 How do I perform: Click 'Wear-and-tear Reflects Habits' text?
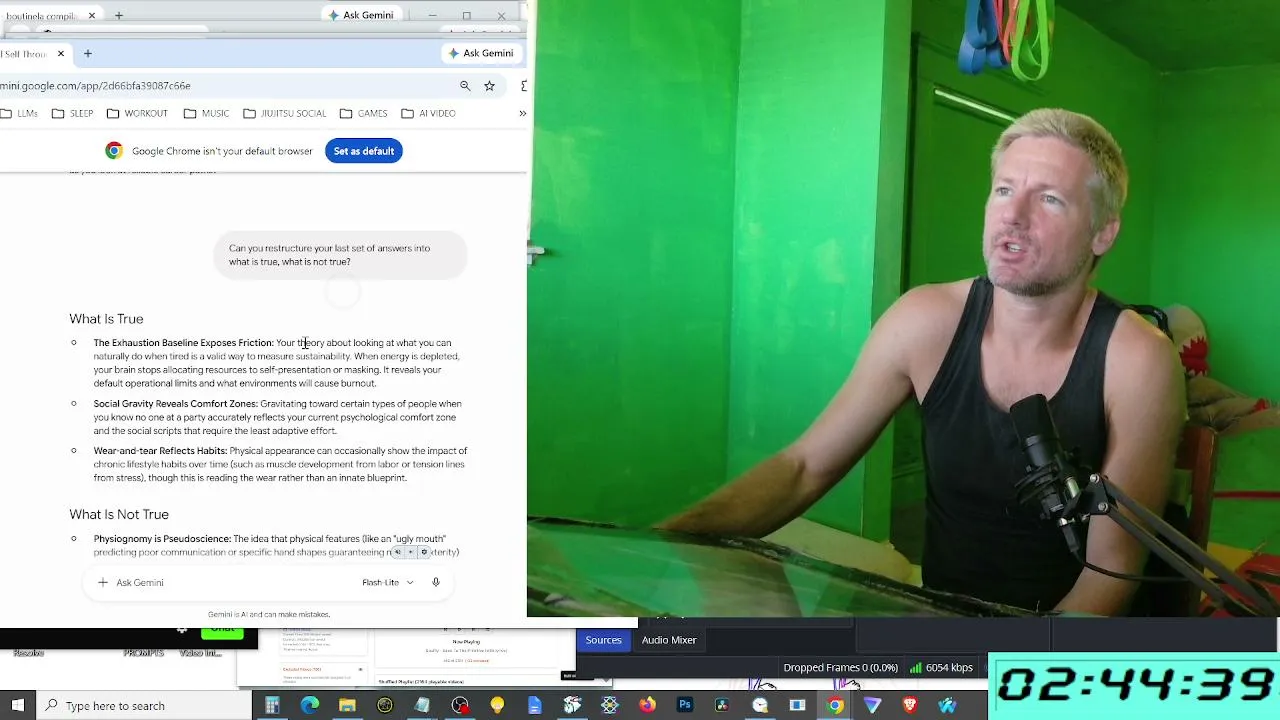[160, 451]
